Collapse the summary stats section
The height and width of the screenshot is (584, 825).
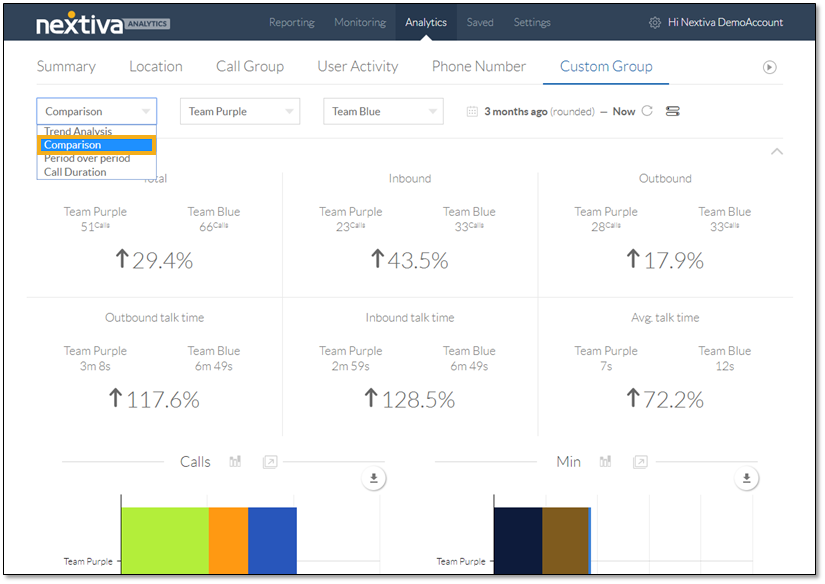[777, 152]
